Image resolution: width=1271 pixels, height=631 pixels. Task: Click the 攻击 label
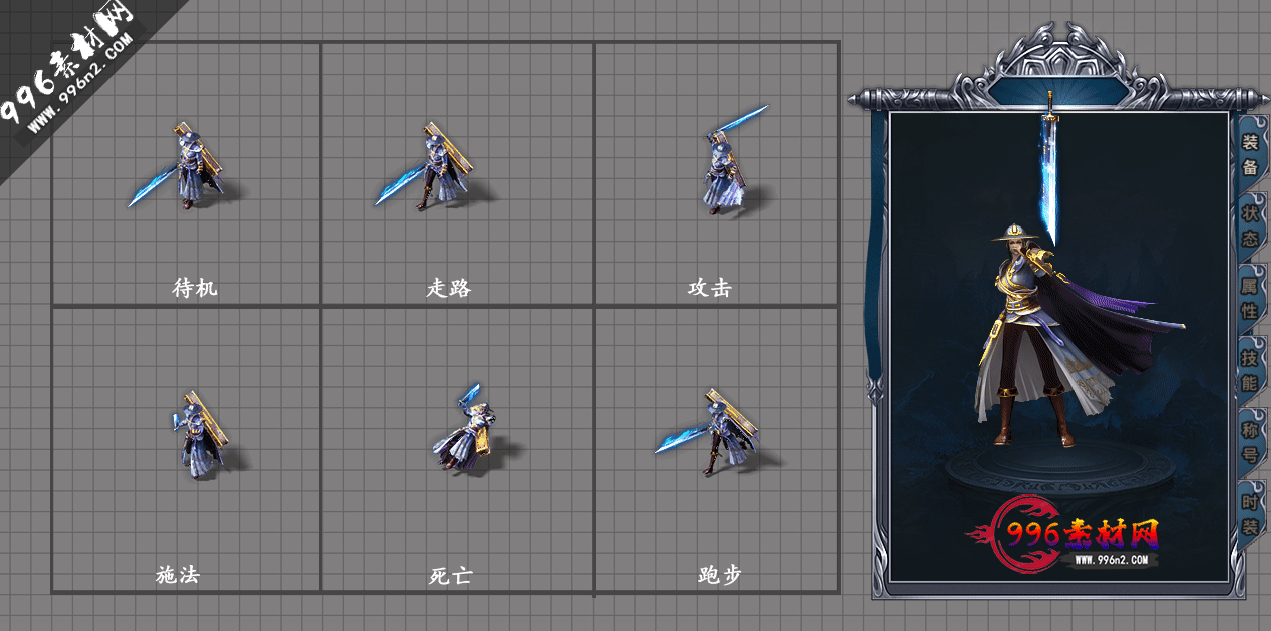coord(709,288)
